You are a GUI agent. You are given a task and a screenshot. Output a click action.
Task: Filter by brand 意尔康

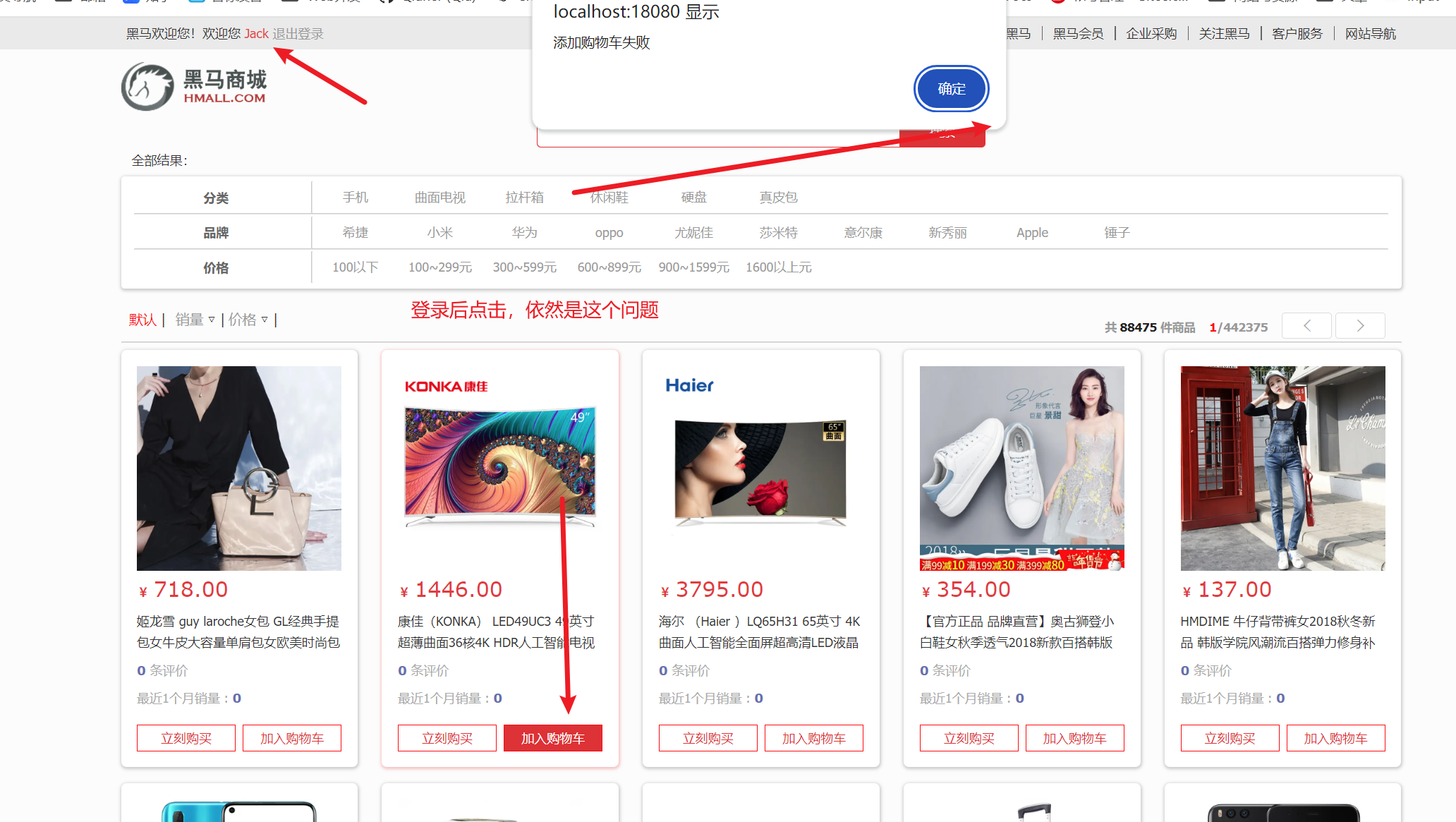click(x=863, y=233)
